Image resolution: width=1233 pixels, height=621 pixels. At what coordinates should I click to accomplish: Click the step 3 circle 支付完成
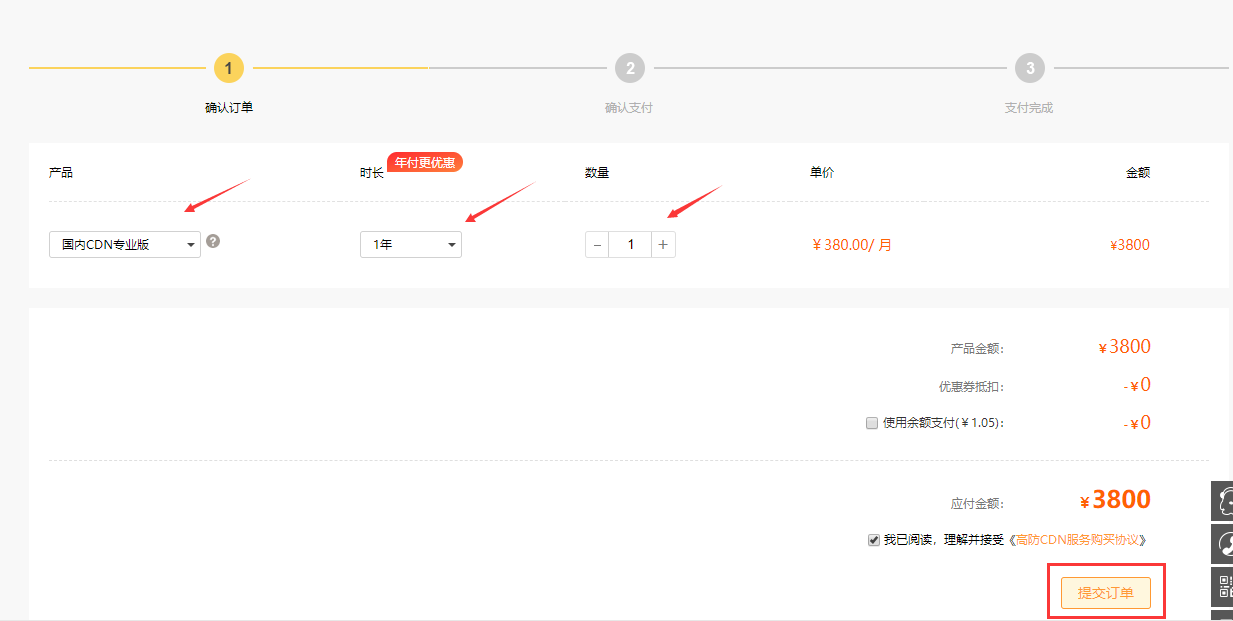pyautogui.click(x=1029, y=68)
